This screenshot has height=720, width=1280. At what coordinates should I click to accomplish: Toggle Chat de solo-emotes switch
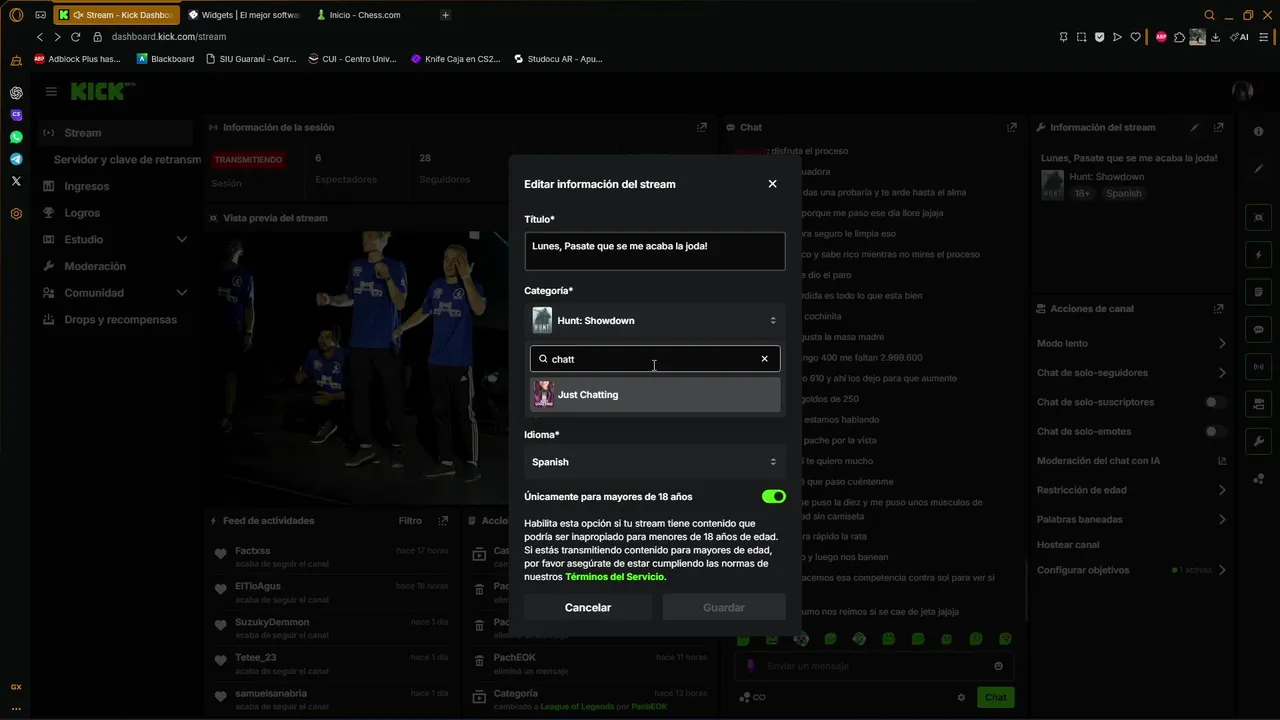coord(1214,432)
